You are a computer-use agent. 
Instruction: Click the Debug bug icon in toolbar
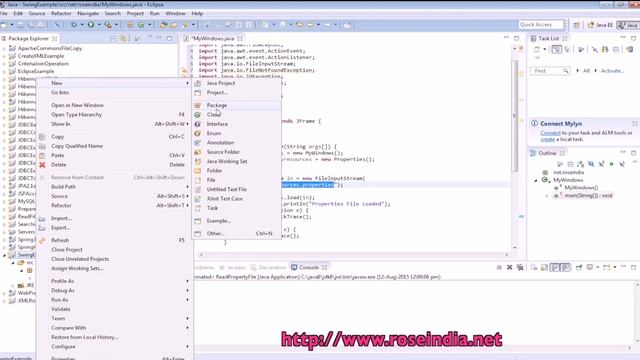[x=74, y=25]
